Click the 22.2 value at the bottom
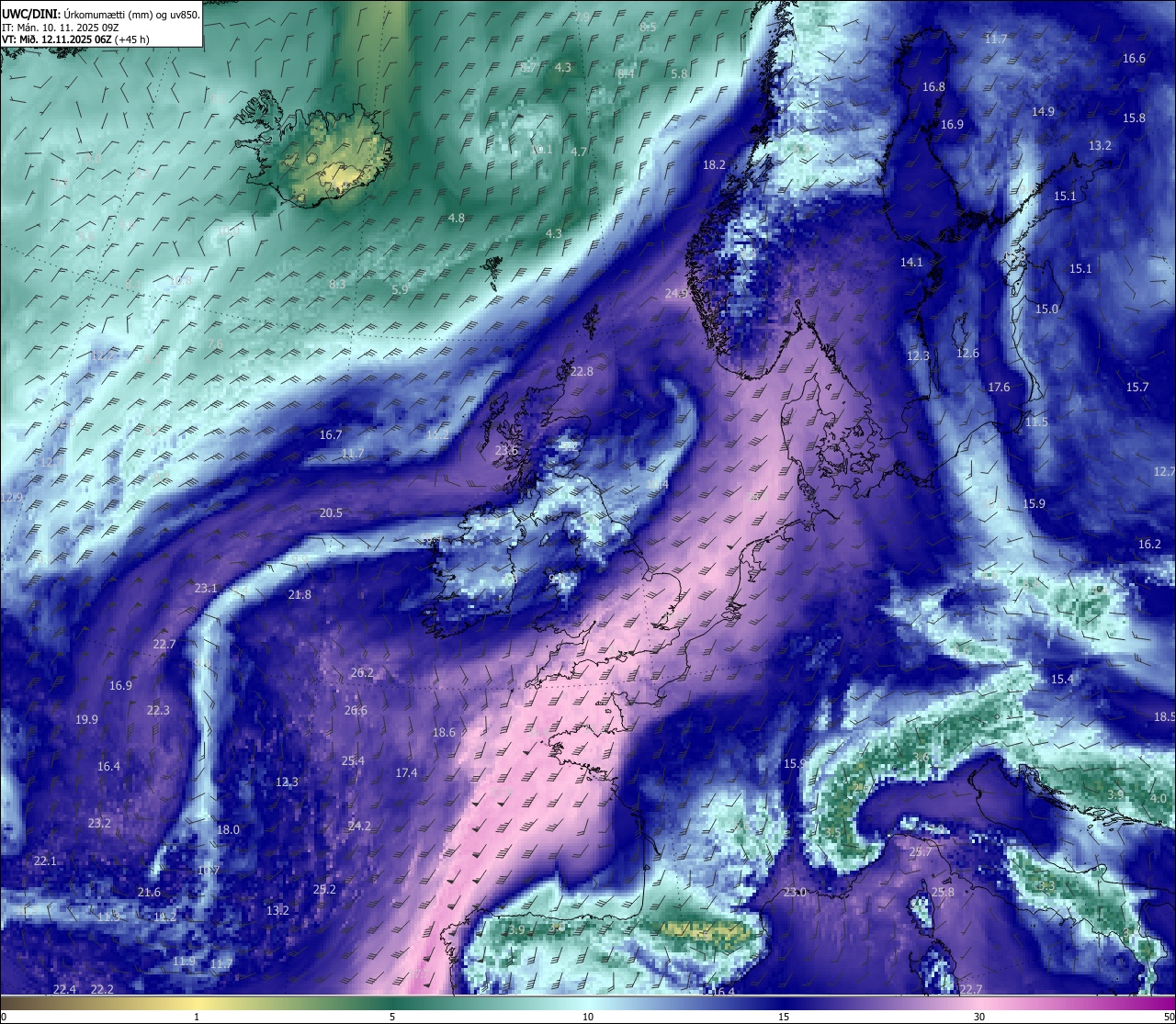Screen dimensions: 1176x1024 [x=102, y=989]
